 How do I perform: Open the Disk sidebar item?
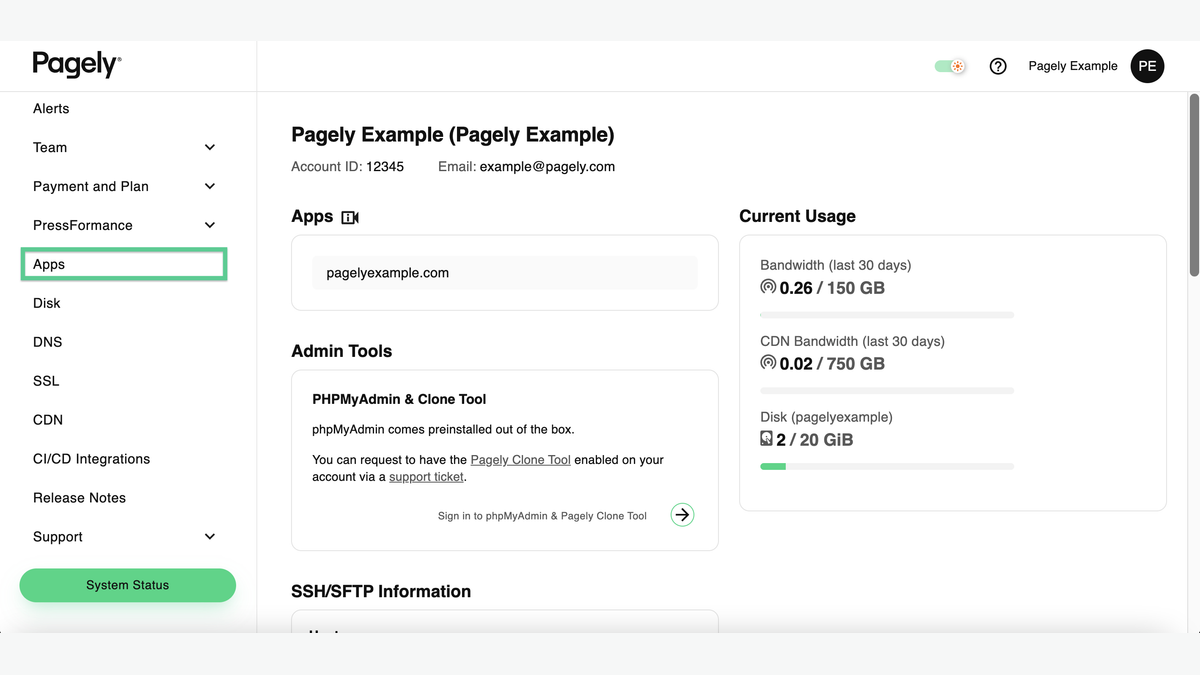point(47,303)
